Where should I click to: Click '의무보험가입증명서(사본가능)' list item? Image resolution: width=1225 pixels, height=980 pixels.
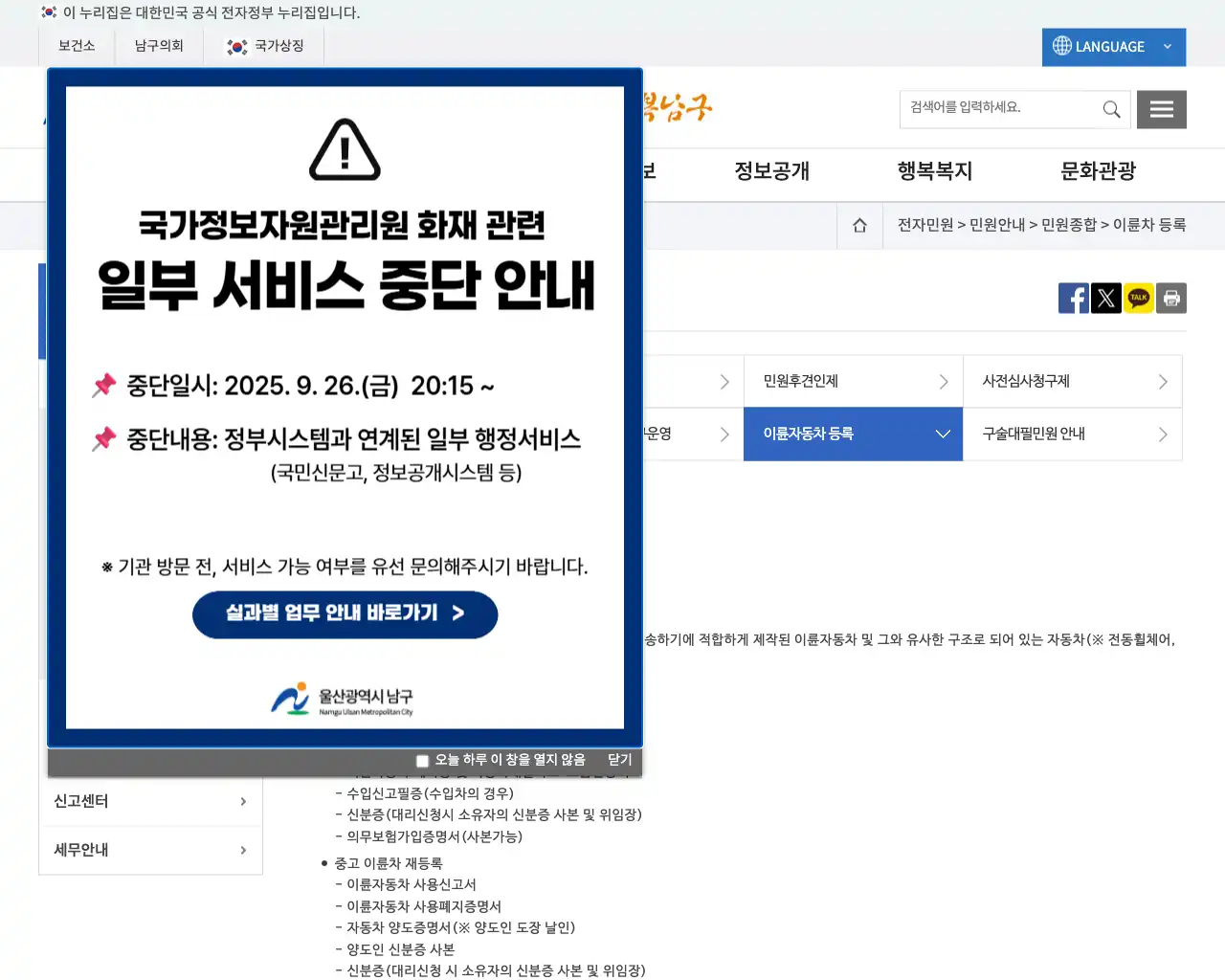[434, 836]
